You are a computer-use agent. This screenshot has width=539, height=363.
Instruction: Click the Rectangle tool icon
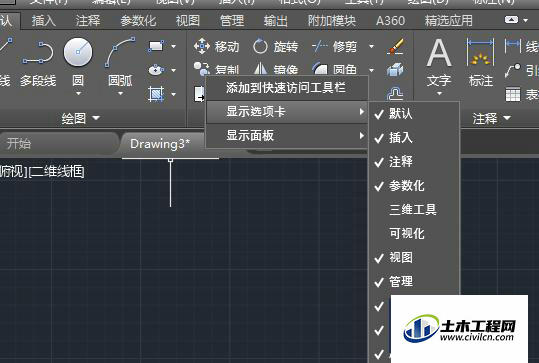[156, 46]
